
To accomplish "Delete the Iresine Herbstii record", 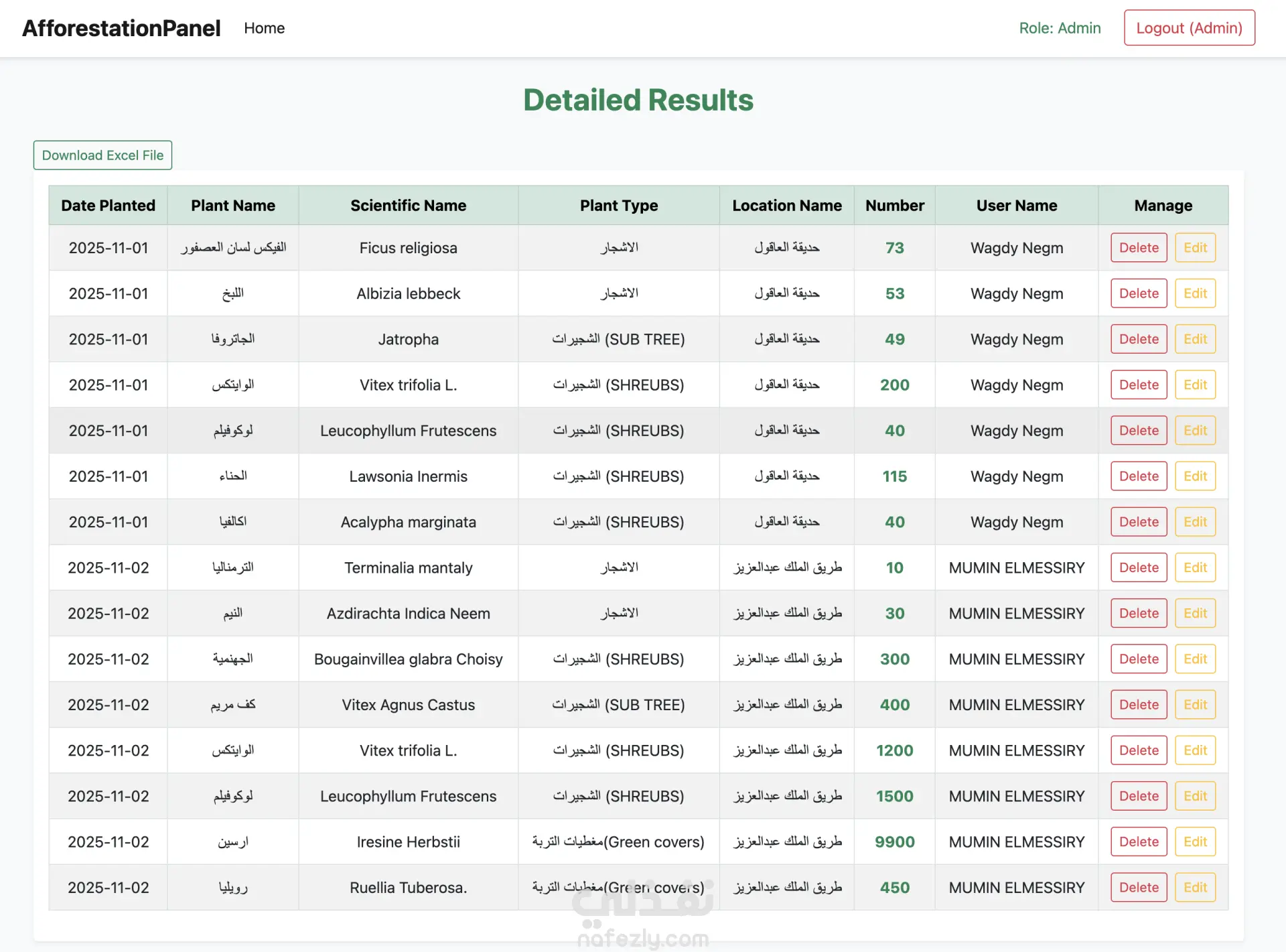I will tap(1138, 841).
